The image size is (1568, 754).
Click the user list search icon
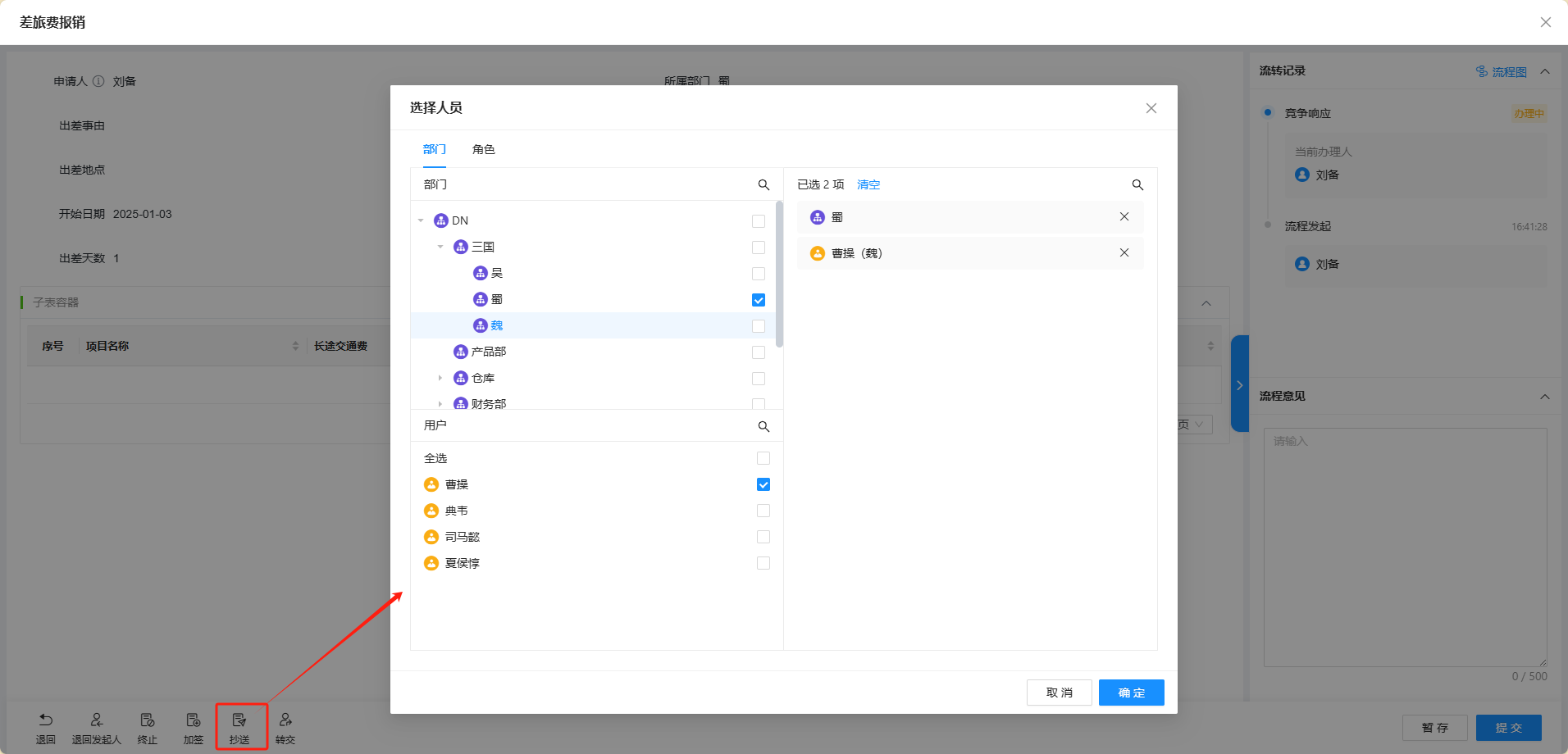click(763, 427)
